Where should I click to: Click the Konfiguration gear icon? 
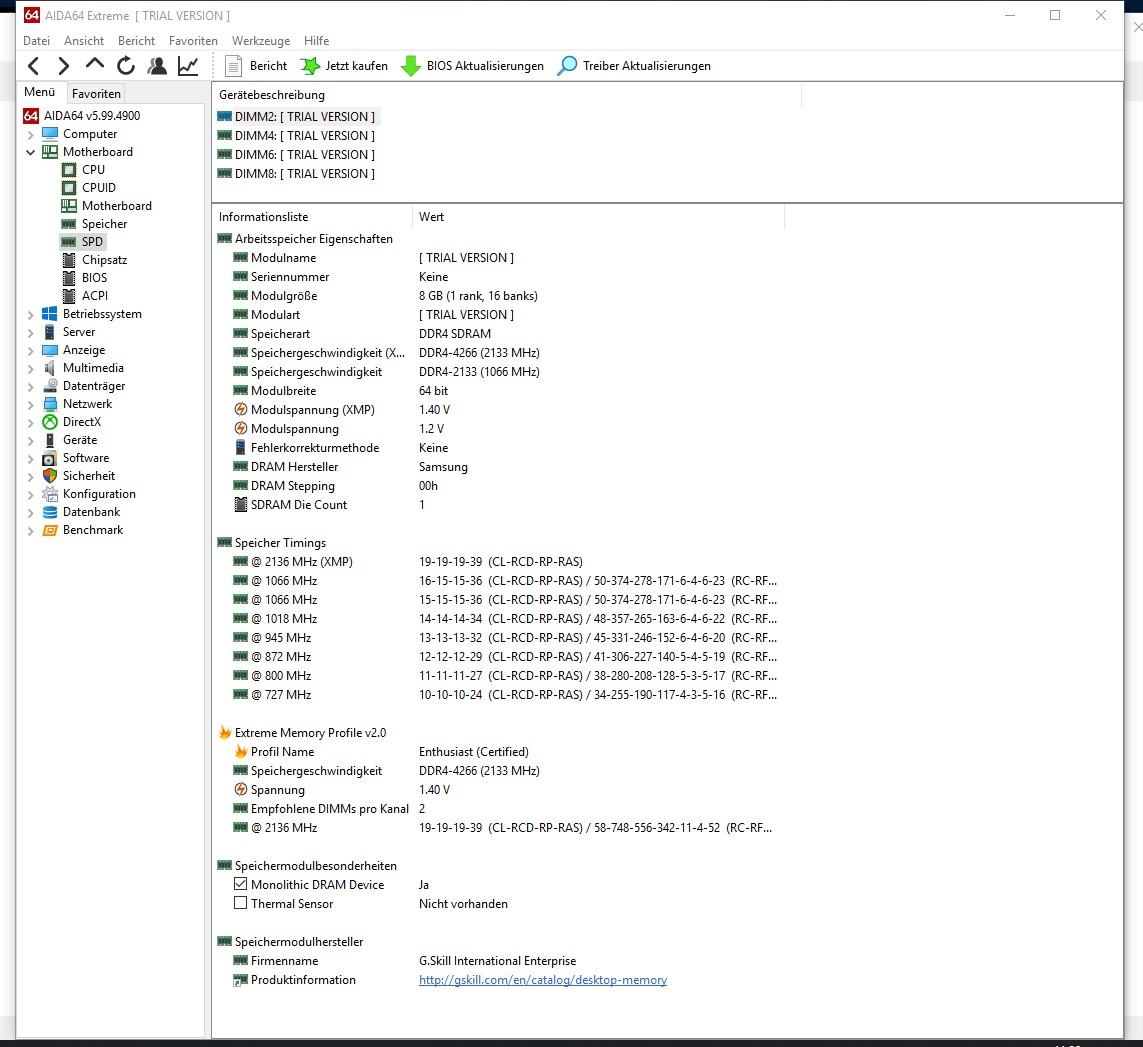pyautogui.click(x=50, y=494)
